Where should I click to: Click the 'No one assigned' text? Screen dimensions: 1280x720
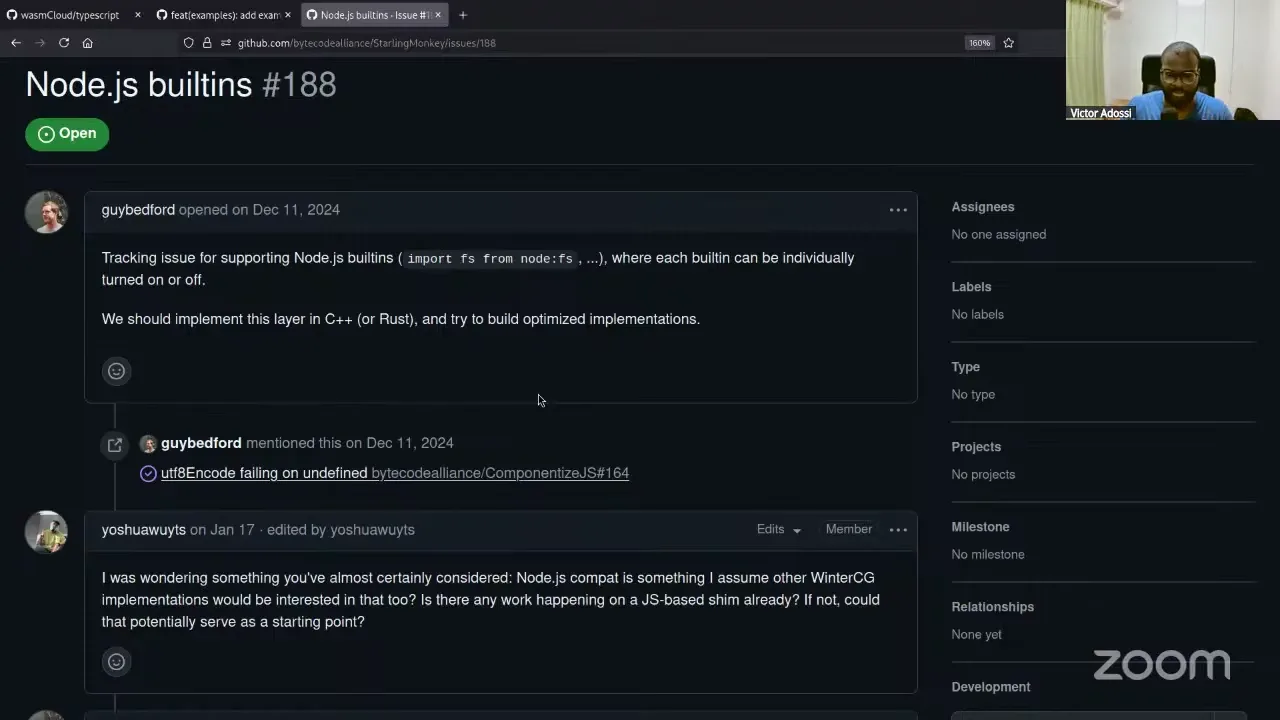[999, 234]
